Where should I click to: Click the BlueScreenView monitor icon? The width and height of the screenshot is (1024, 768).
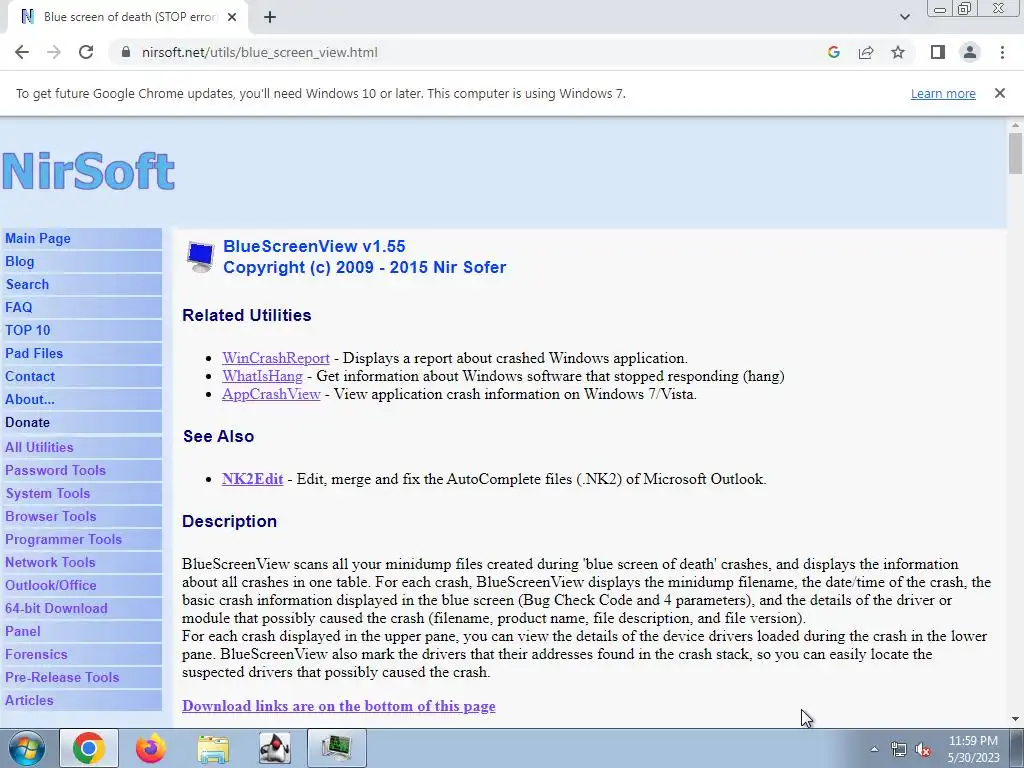(x=200, y=257)
